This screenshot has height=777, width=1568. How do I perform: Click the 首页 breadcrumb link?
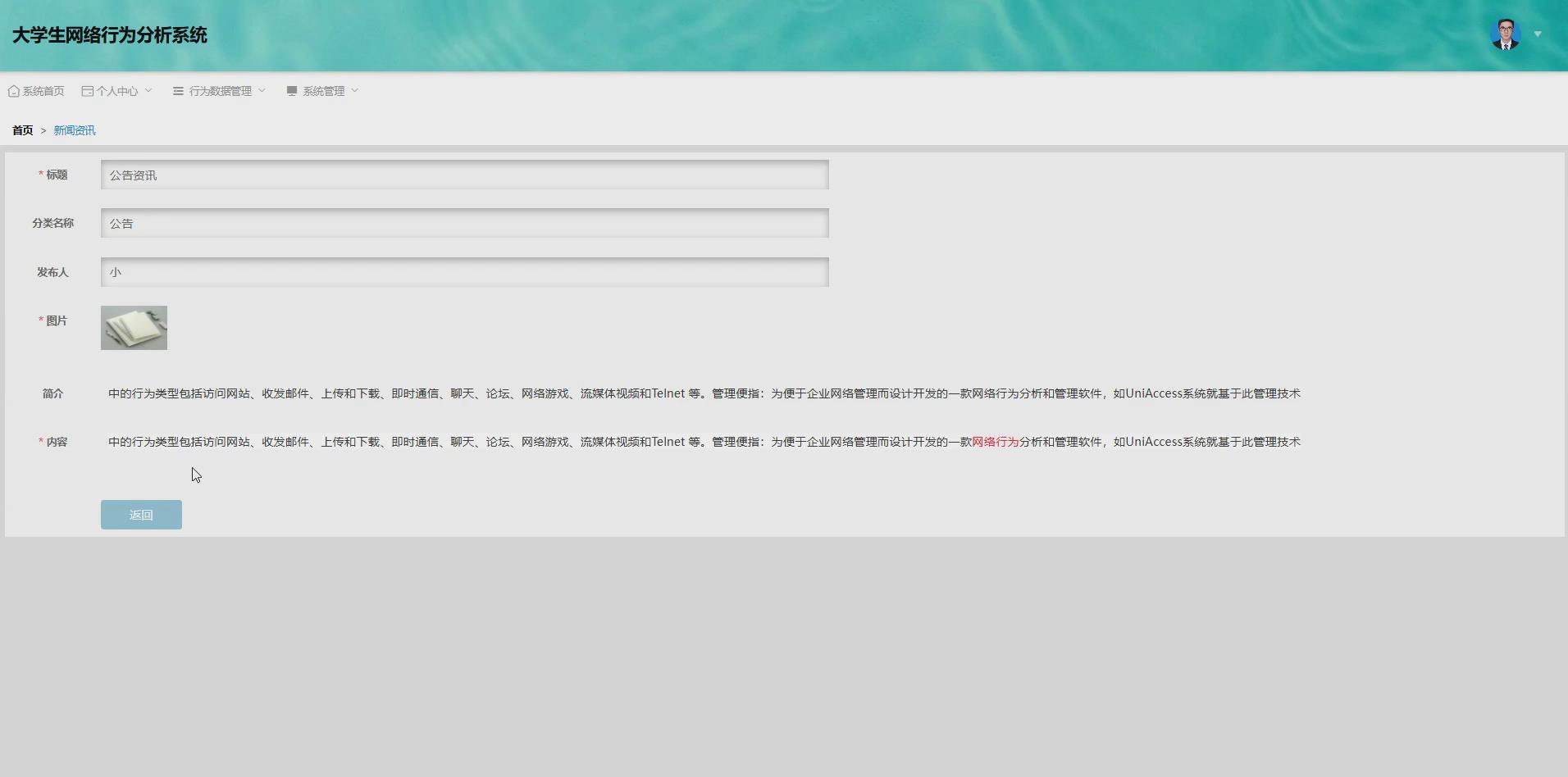[23, 130]
